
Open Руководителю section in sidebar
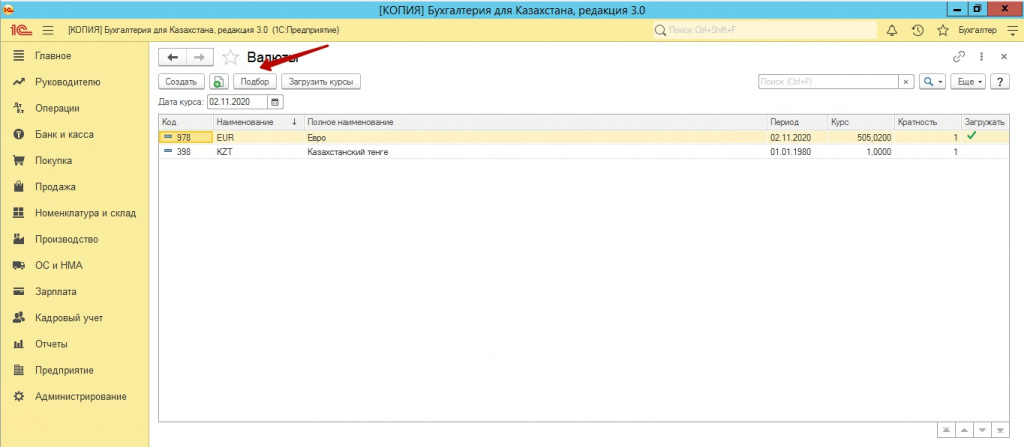coord(67,82)
